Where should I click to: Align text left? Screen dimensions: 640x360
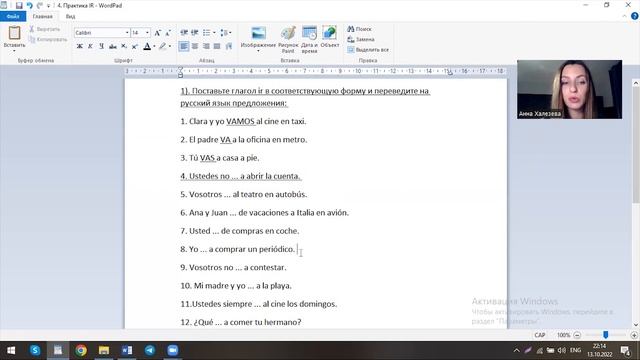click(184, 47)
